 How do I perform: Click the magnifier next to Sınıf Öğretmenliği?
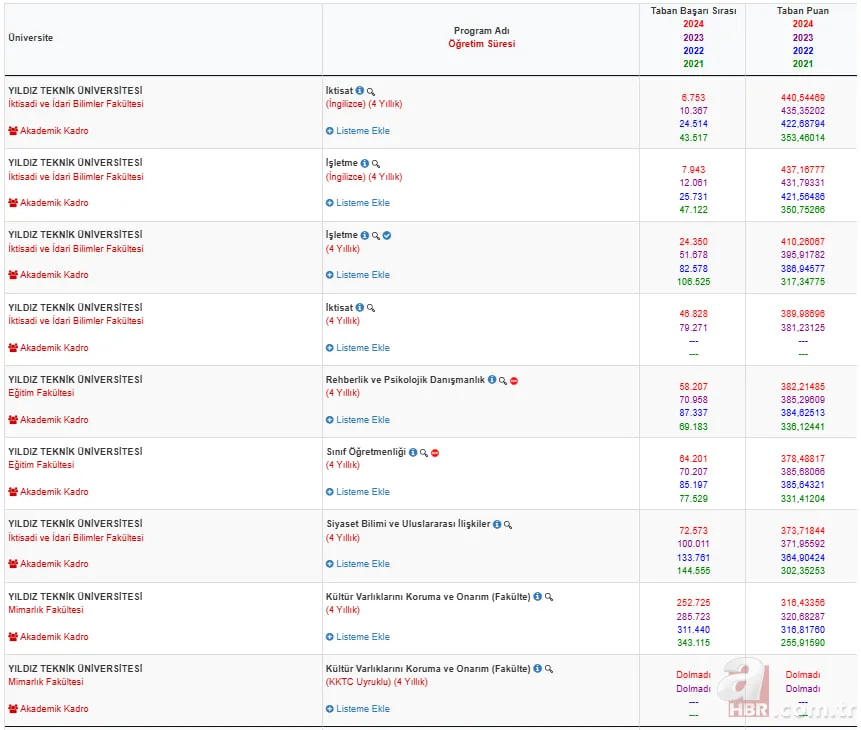424,453
